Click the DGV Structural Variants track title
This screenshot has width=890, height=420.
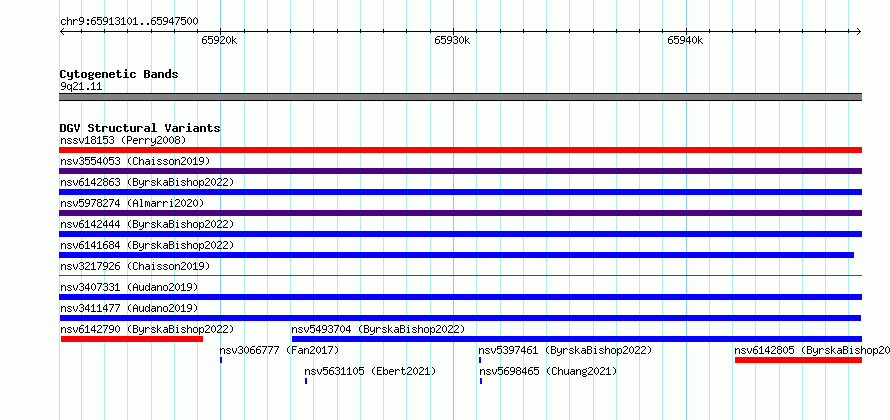(140, 128)
